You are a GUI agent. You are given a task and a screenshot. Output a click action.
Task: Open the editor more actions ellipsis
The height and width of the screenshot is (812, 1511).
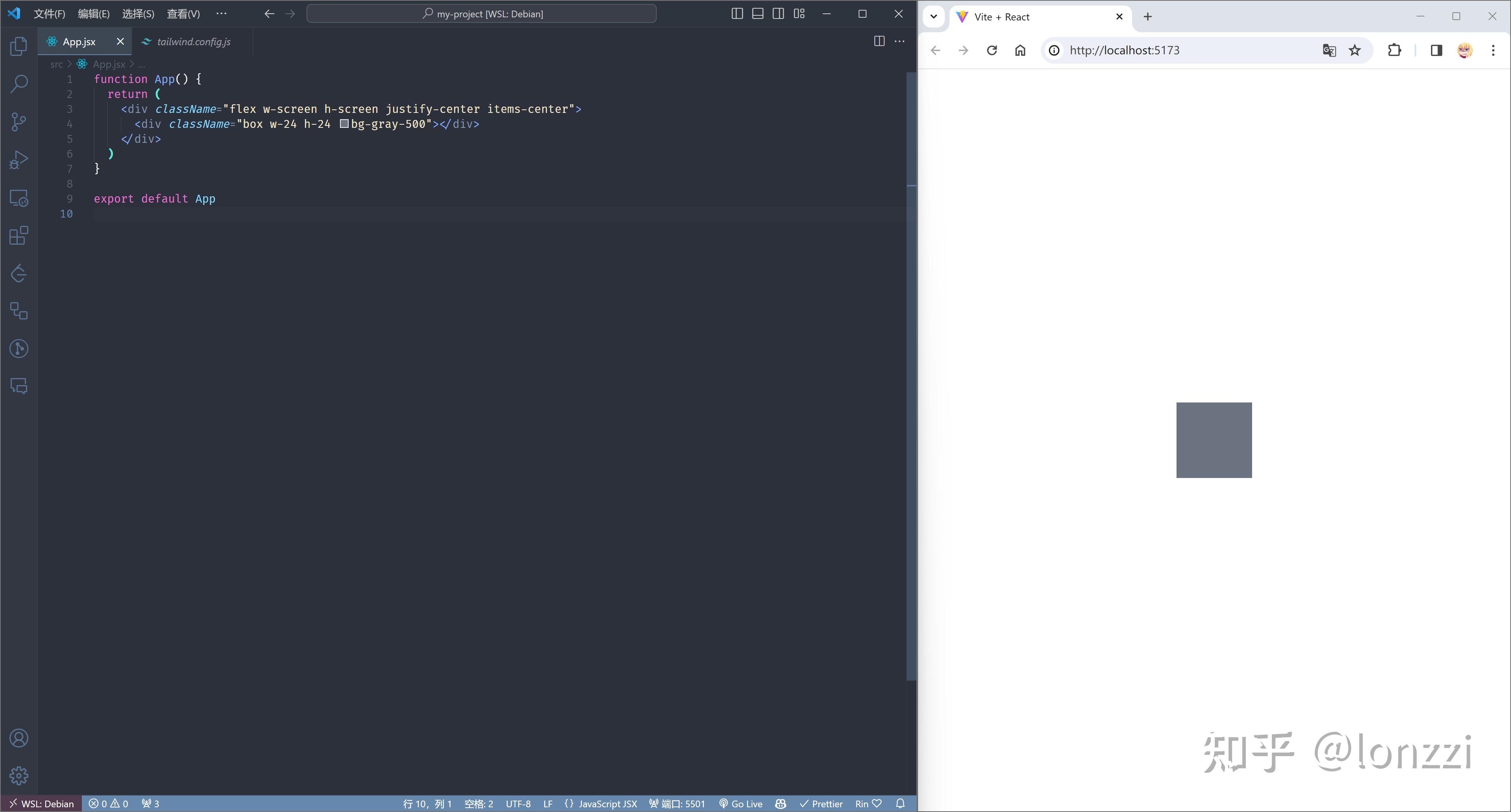coord(899,41)
